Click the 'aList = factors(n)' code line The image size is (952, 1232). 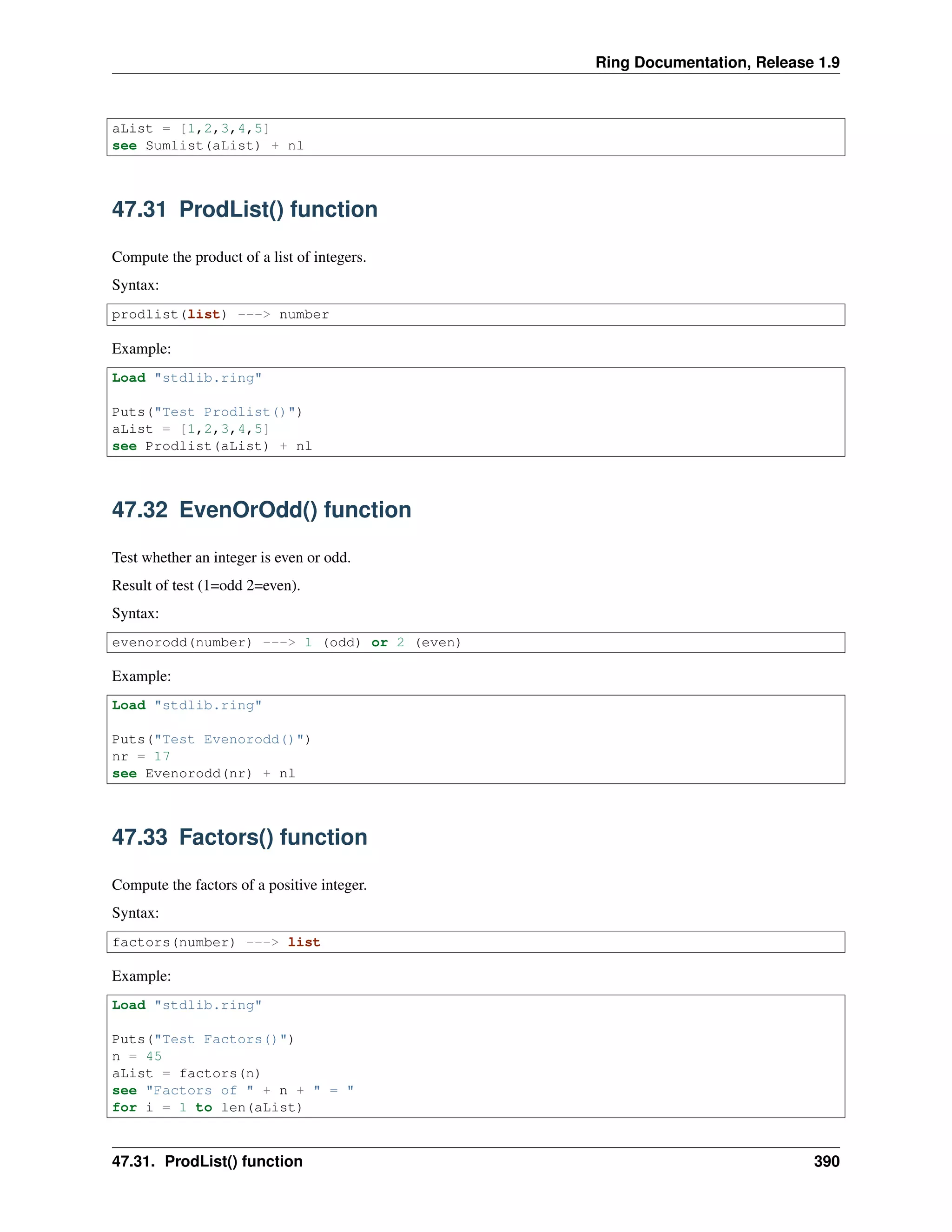[x=185, y=1073]
